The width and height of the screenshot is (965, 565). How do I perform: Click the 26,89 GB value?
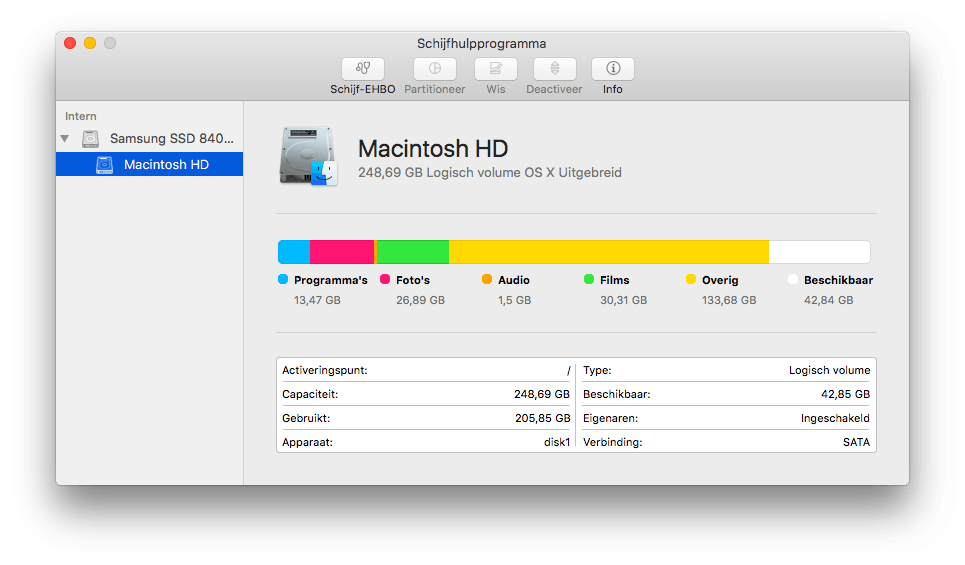(420, 300)
